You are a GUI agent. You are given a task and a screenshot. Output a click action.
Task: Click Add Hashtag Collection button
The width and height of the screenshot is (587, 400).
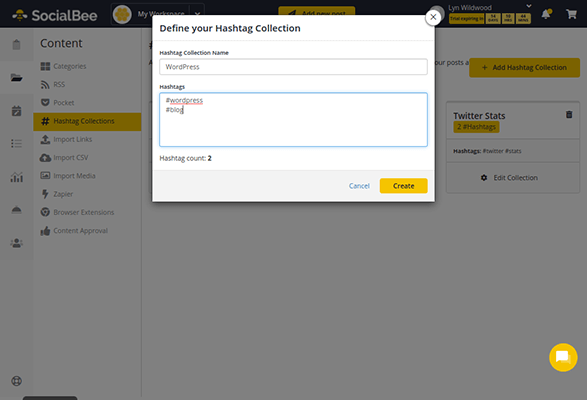pos(524,67)
